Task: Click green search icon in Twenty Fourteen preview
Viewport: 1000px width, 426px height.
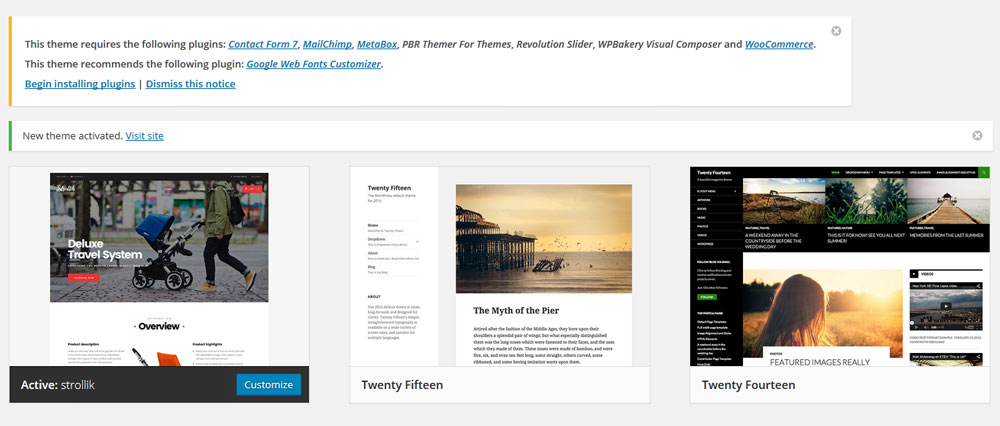Action: click(984, 173)
